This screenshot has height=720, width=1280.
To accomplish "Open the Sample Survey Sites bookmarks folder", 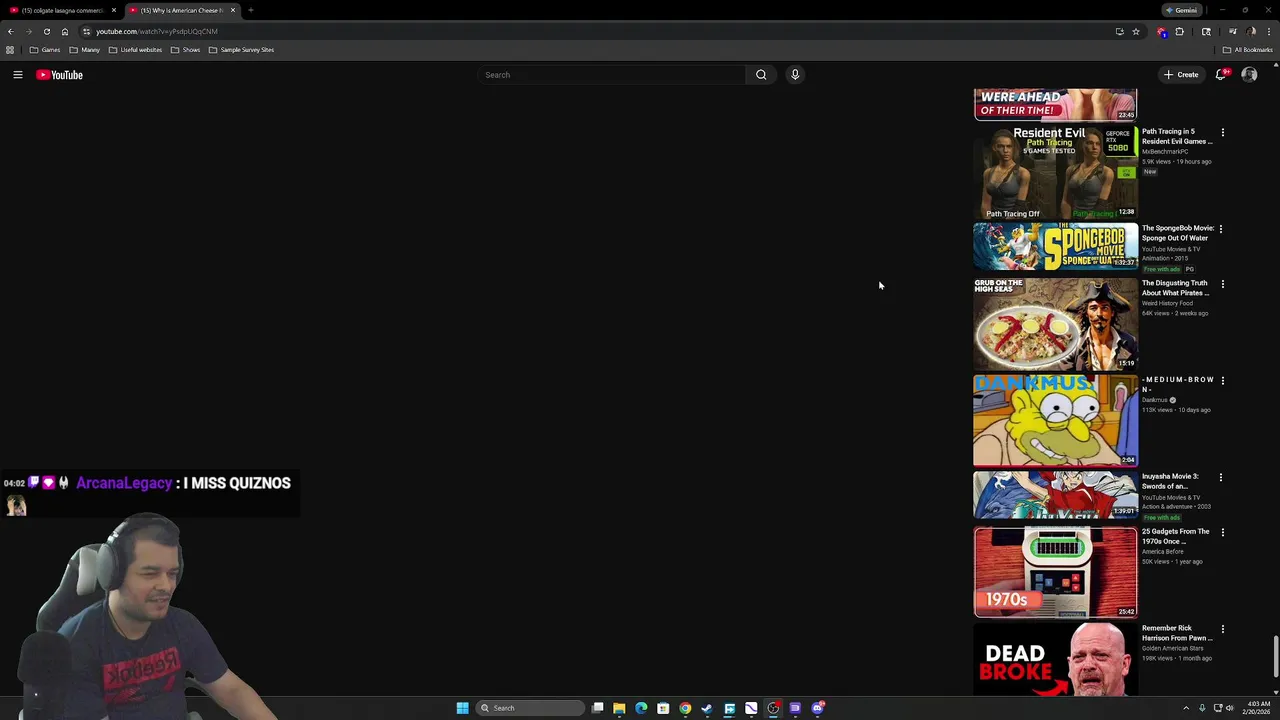I will point(241,50).
